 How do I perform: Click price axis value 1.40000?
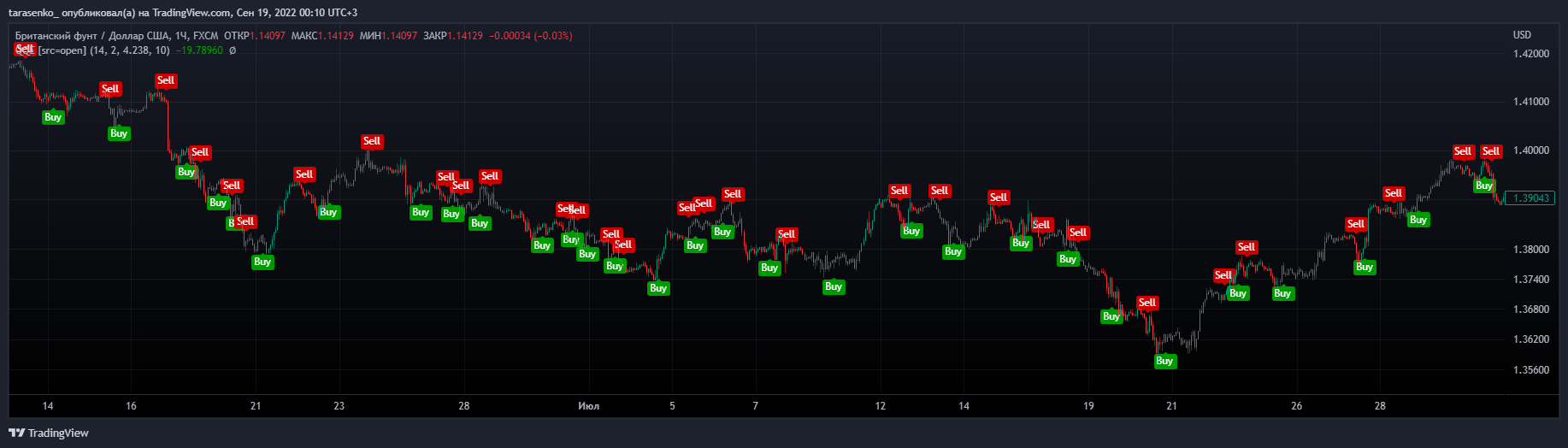(x=1530, y=150)
